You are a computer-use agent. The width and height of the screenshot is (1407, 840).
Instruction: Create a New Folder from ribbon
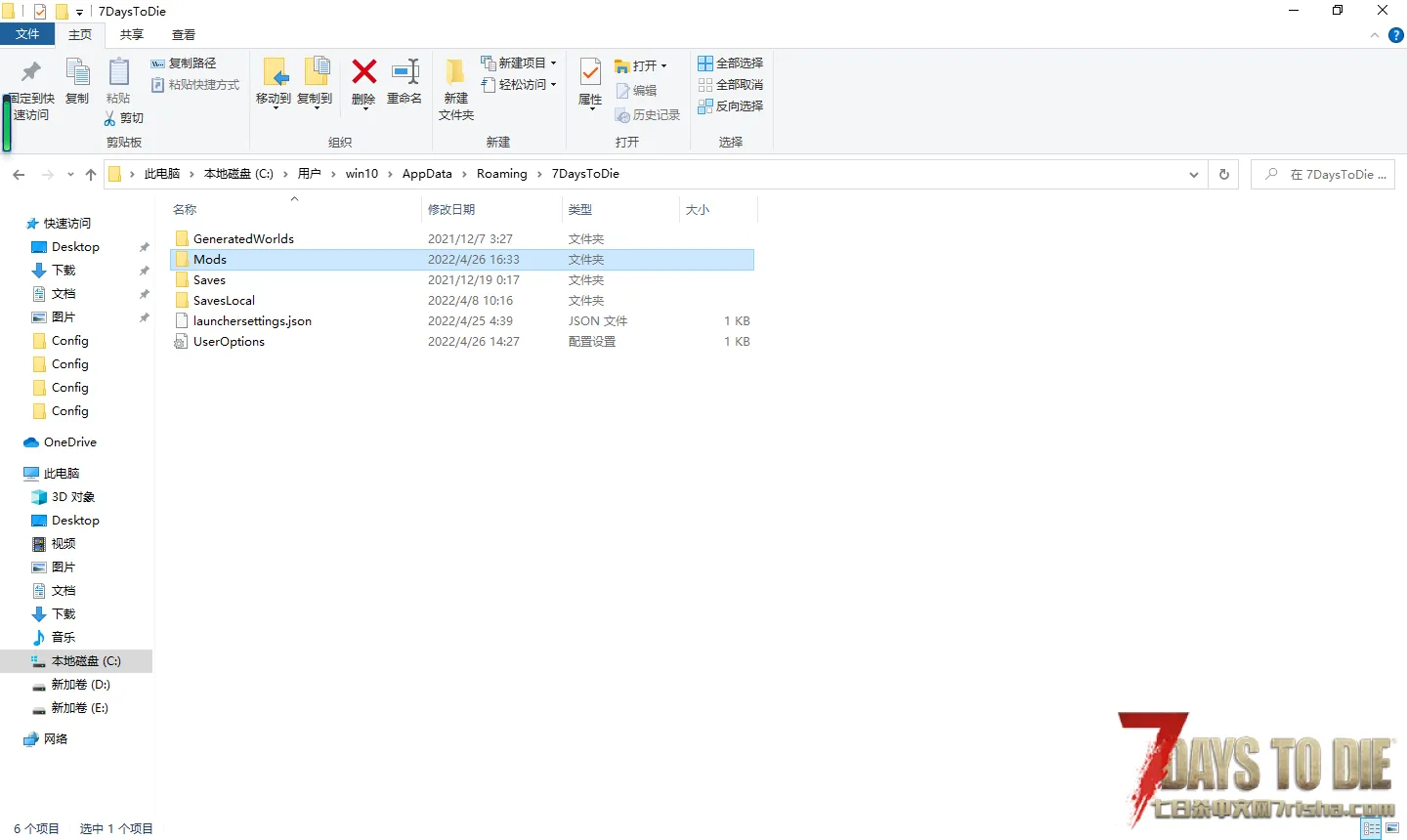point(456,90)
